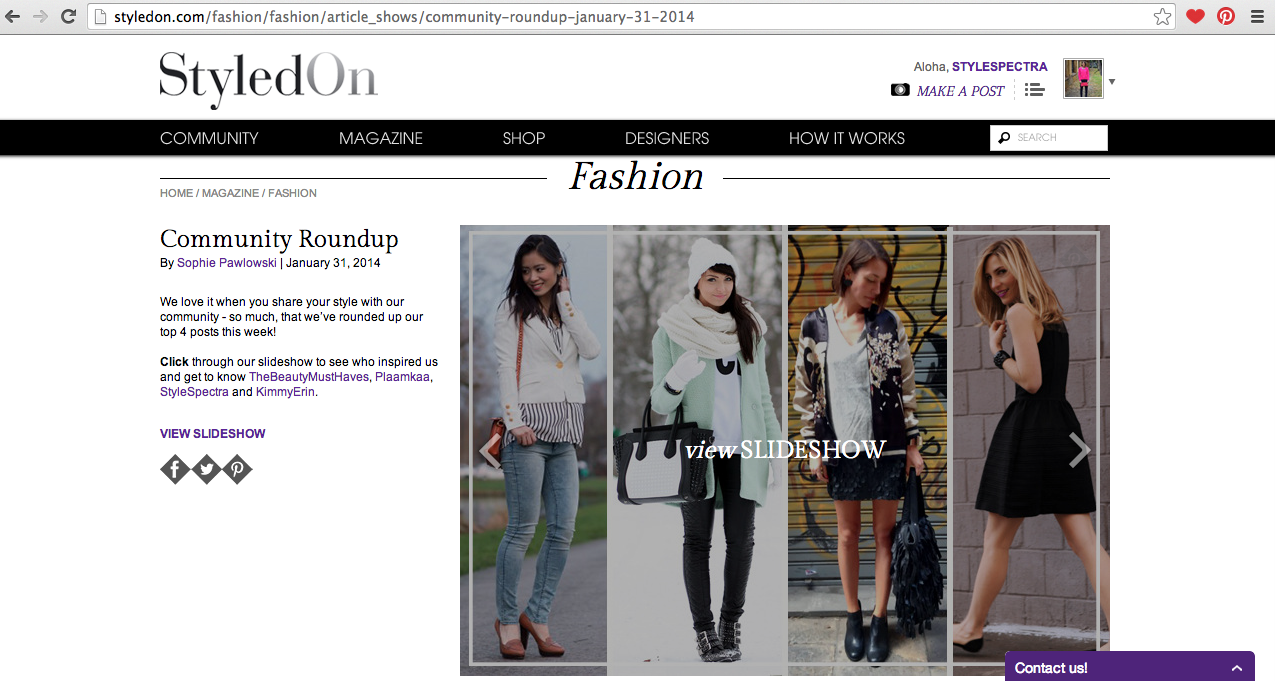
Task: Reload the page with the refresh icon
Action: click(68, 16)
